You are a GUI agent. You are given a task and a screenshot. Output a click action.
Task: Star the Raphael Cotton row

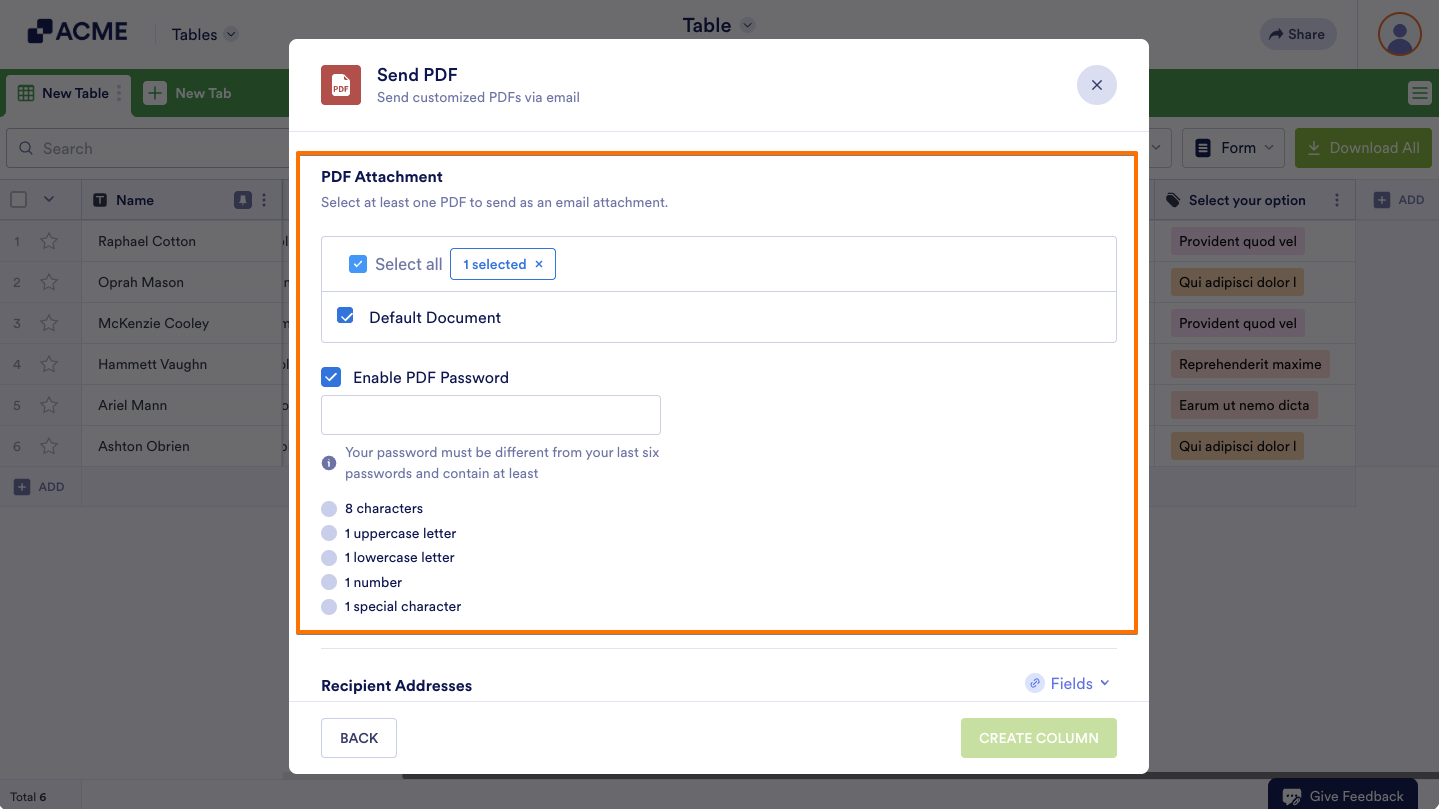click(x=48, y=241)
